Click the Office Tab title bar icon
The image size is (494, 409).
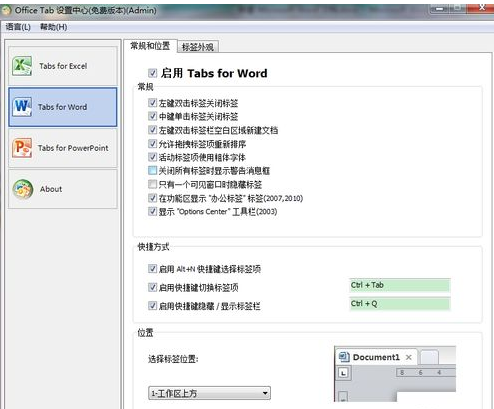6,10
